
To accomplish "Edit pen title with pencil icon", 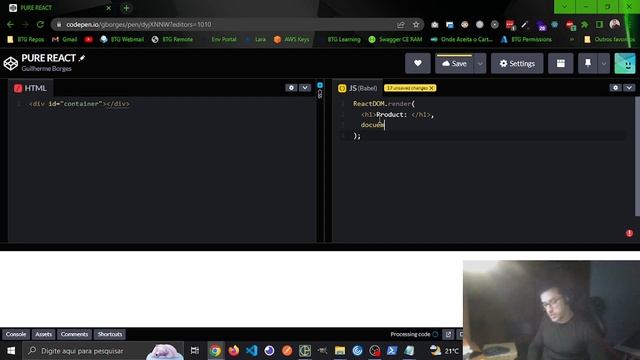I will pyautogui.click(x=82, y=58).
